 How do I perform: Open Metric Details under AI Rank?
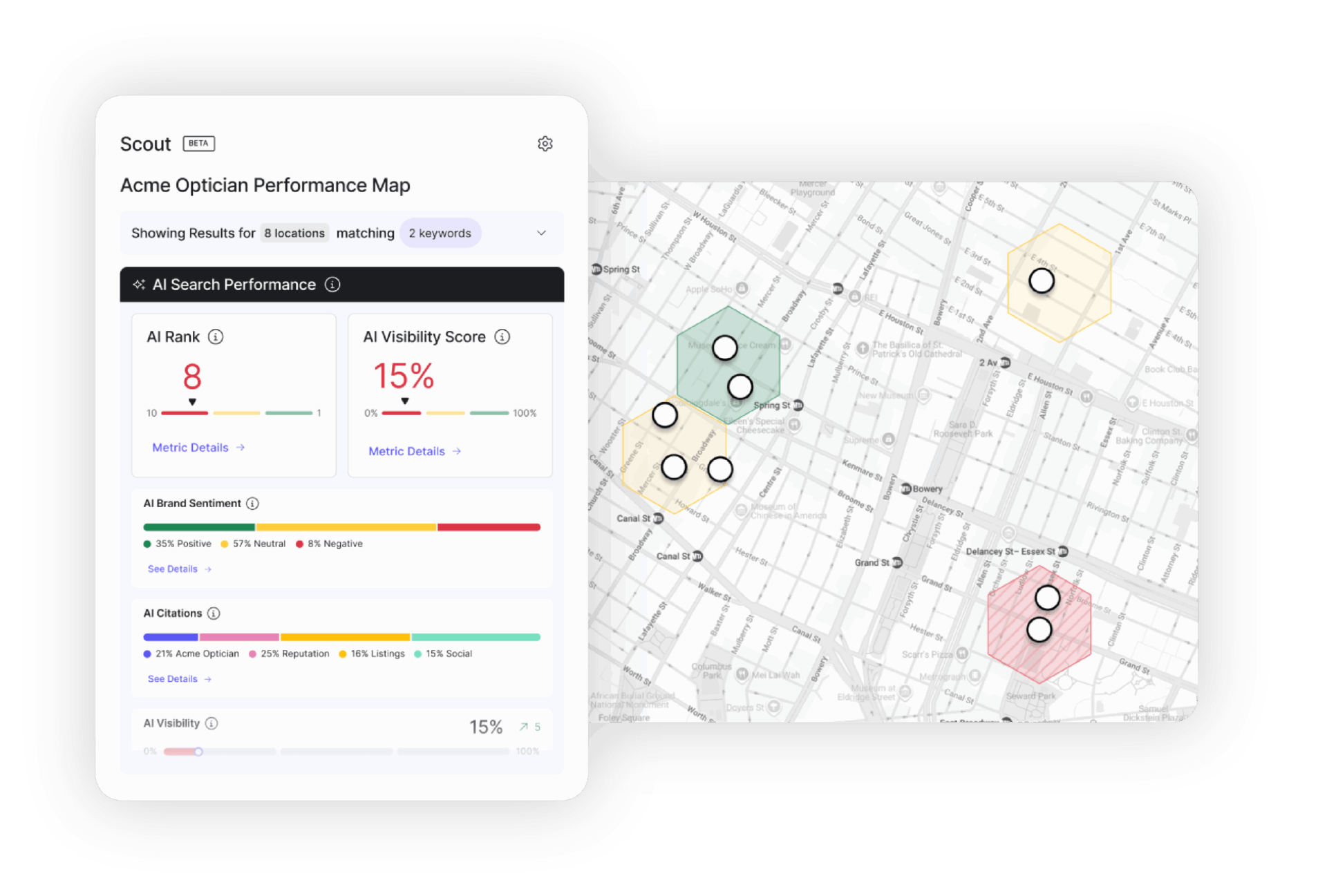click(191, 447)
